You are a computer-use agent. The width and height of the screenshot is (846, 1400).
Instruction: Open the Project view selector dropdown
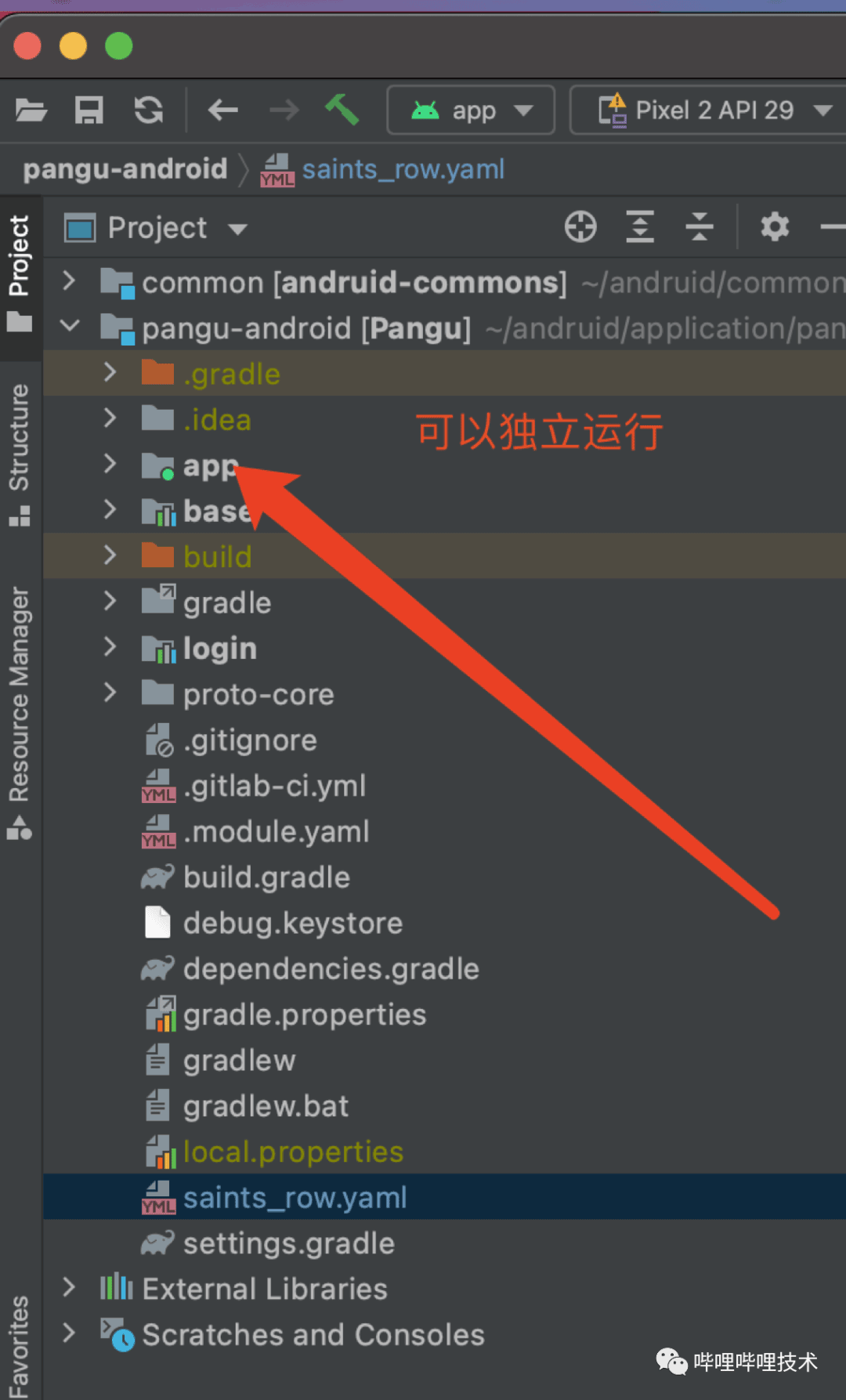pos(157,228)
